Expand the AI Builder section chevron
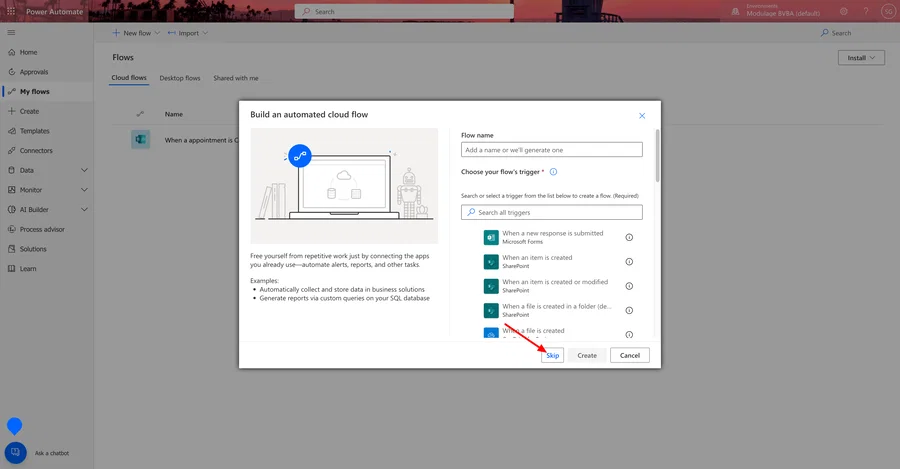 pos(84,210)
